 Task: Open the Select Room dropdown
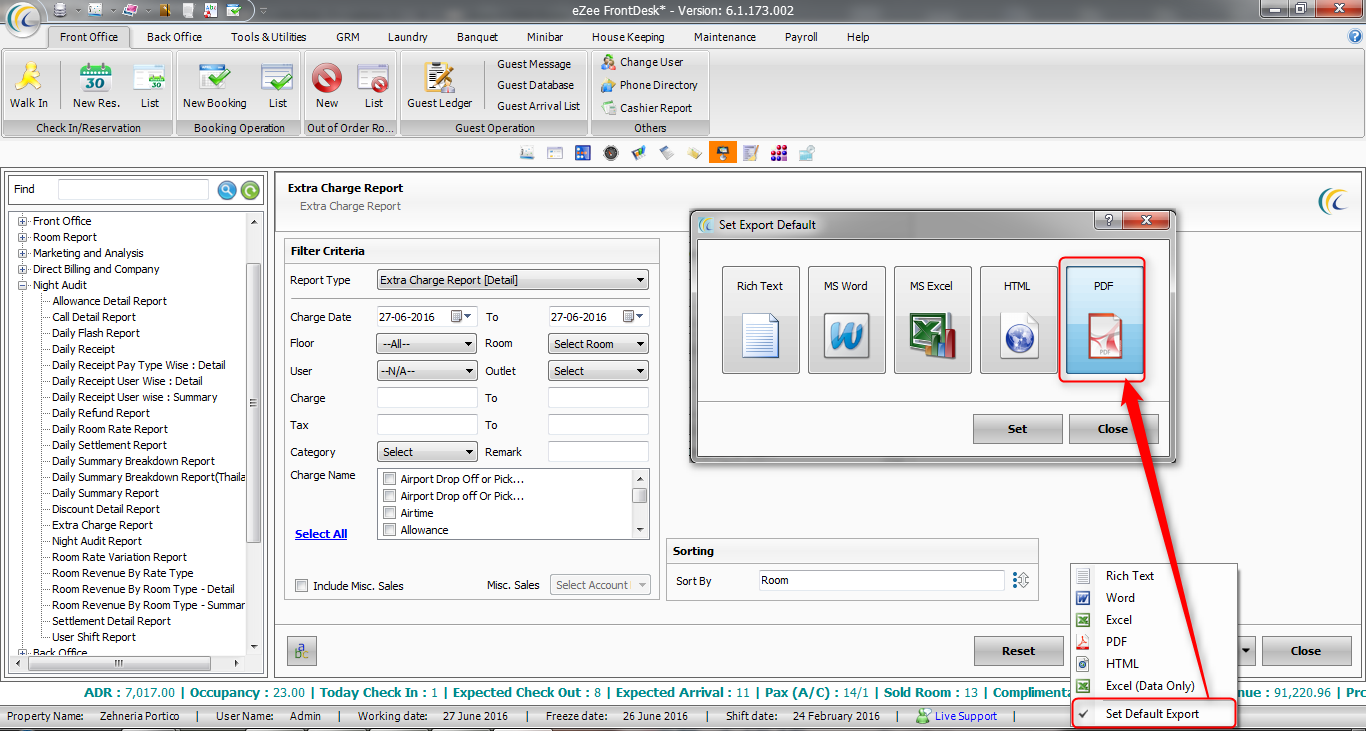[x=599, y=344]
